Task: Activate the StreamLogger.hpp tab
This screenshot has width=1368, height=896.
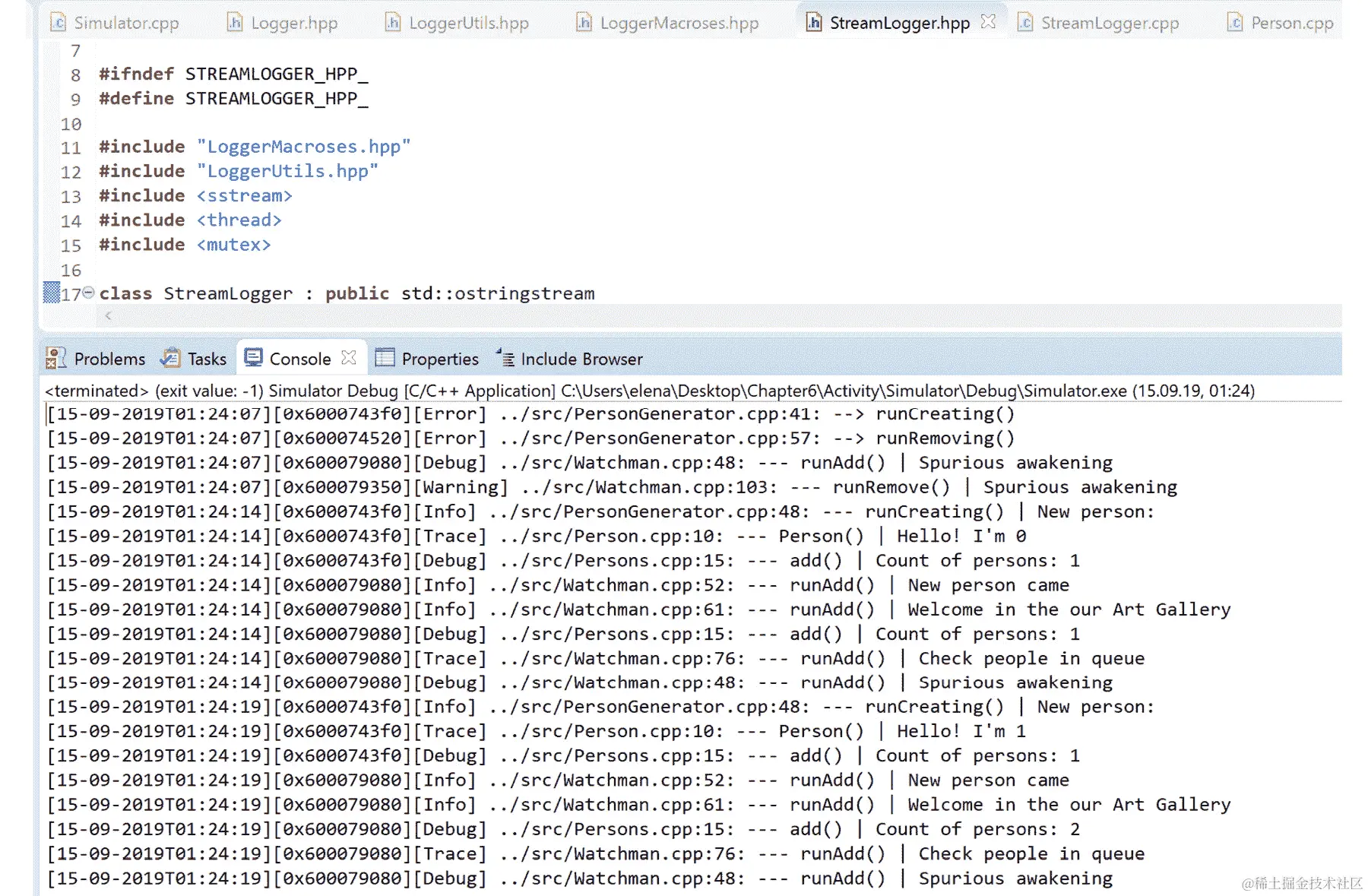Action: pos(899,23)
